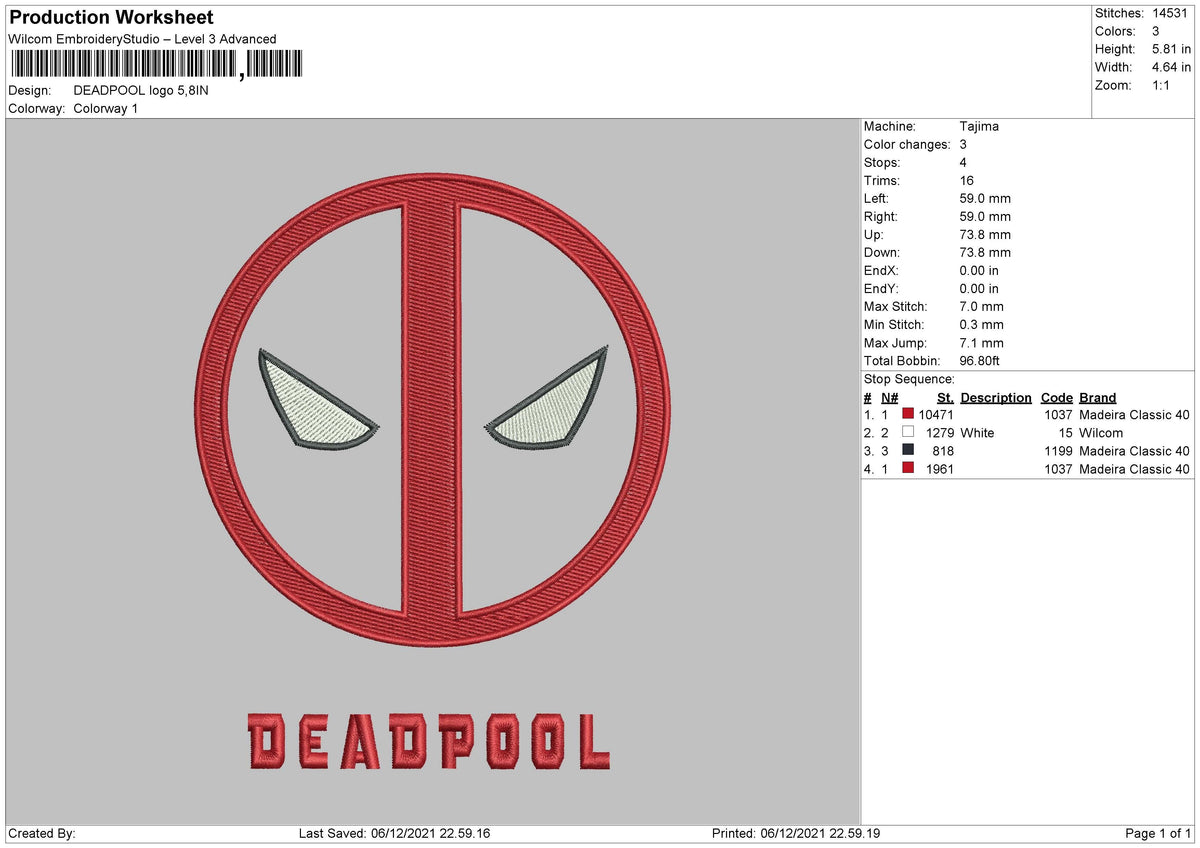
Task: Select the White color chip for stop 2
Action: (907, 430)
